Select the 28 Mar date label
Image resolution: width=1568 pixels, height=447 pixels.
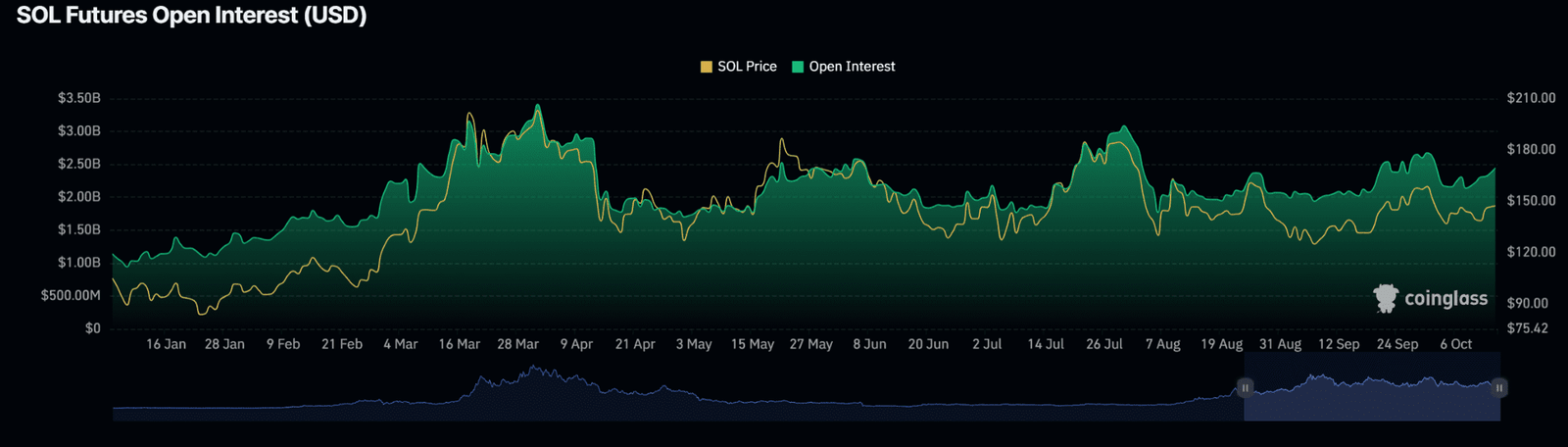[517, 344]
